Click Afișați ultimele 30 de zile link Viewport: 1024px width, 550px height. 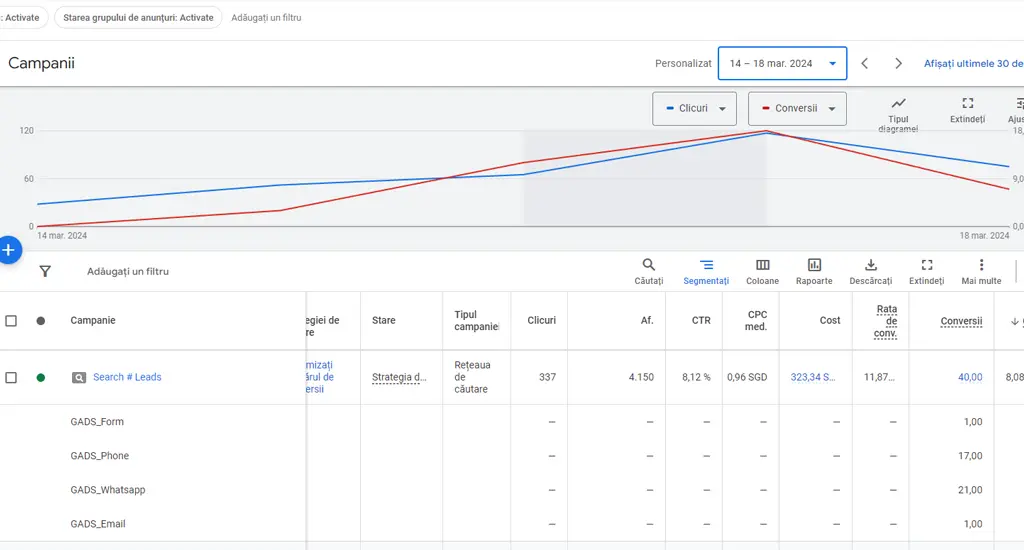[973, 63]
